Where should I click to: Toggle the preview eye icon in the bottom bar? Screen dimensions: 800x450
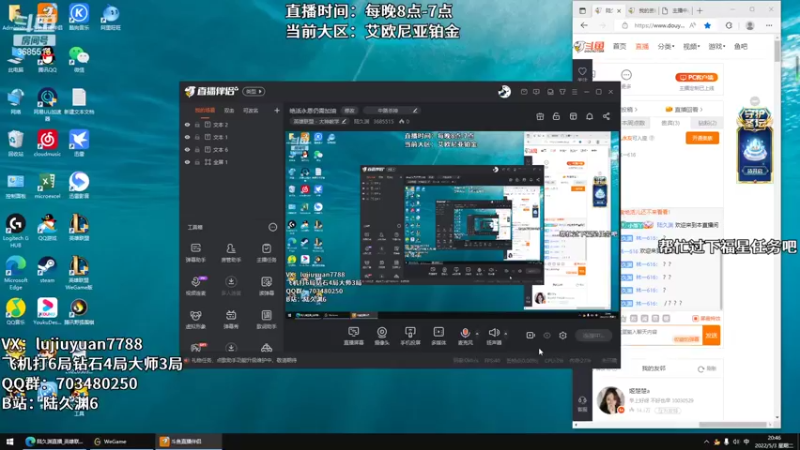(x=546, y=335)
